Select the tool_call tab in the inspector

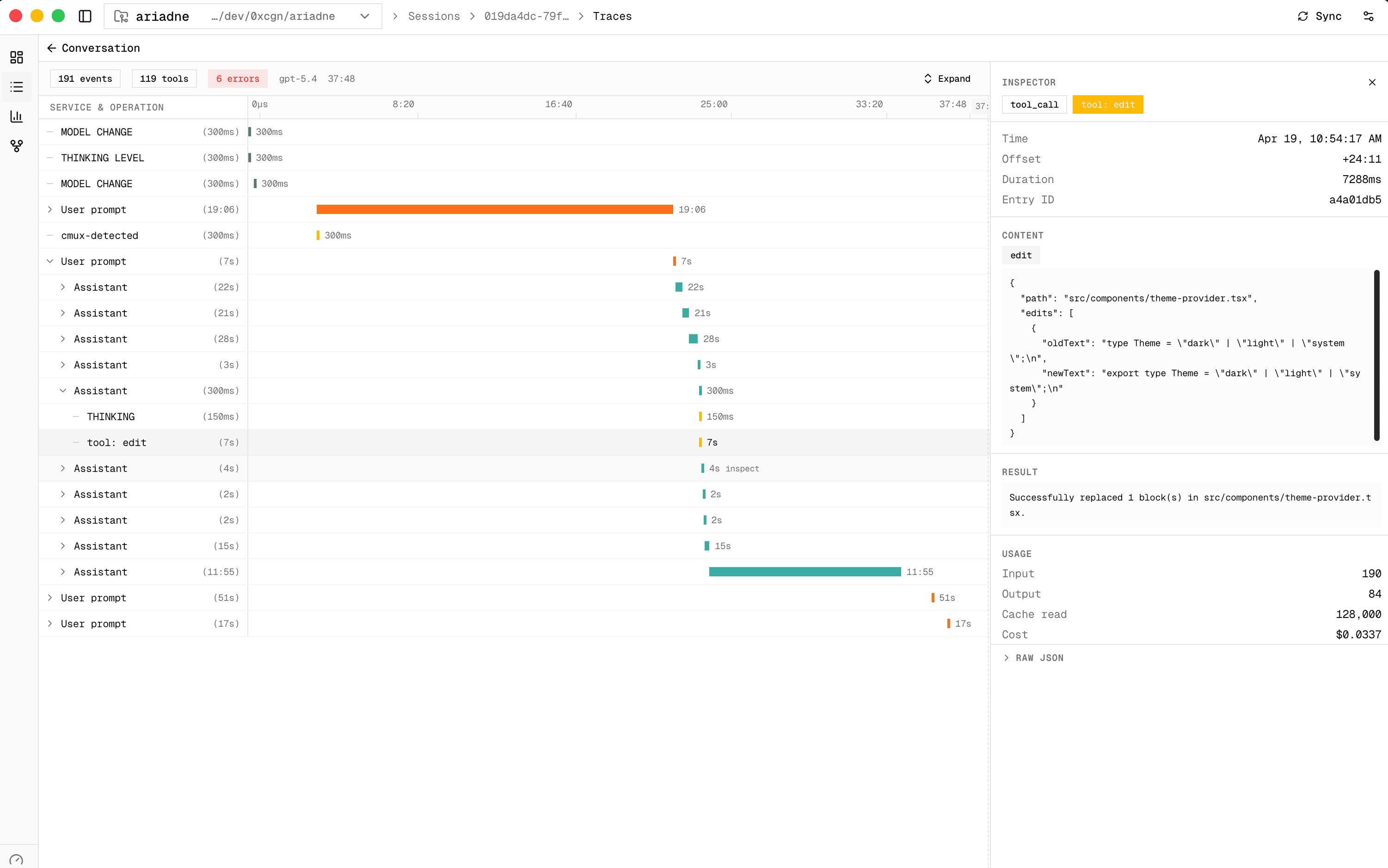pos(1034,104)
